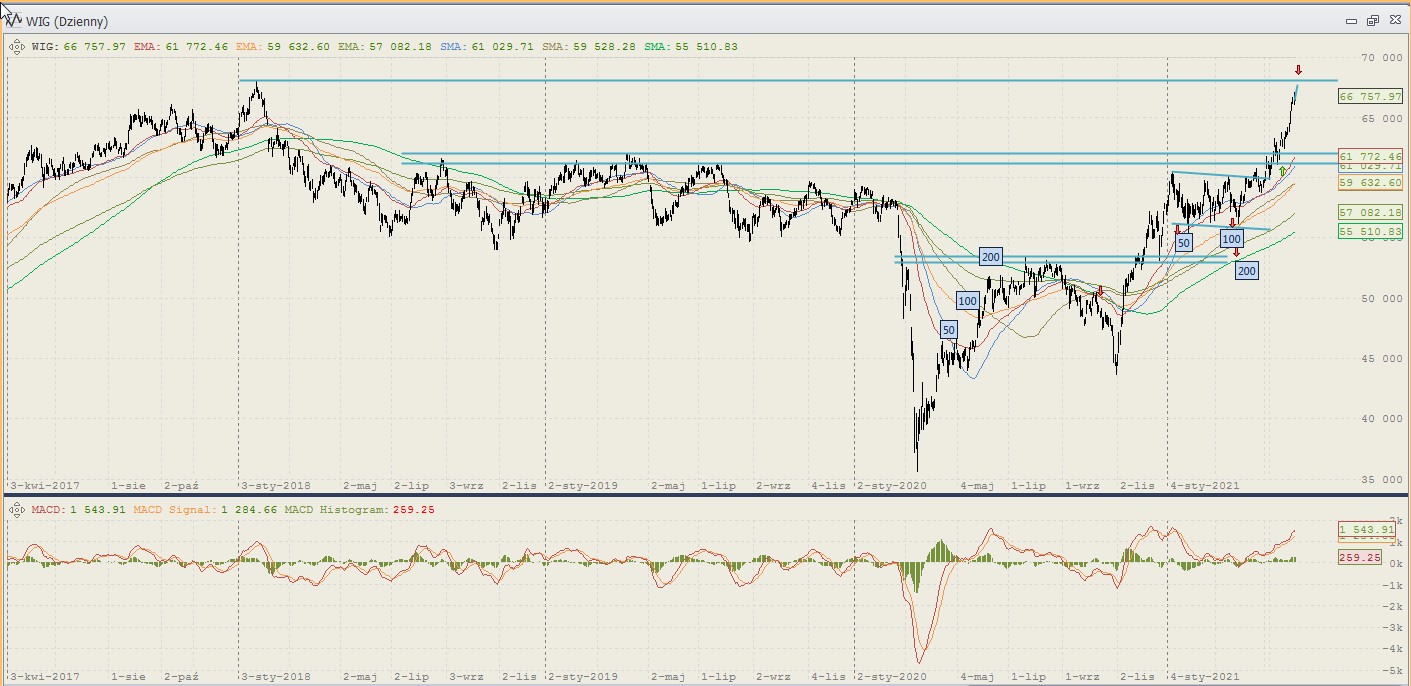Restore the WIG chart window
Screen dimensions: 1411x686
(1373, 21)
